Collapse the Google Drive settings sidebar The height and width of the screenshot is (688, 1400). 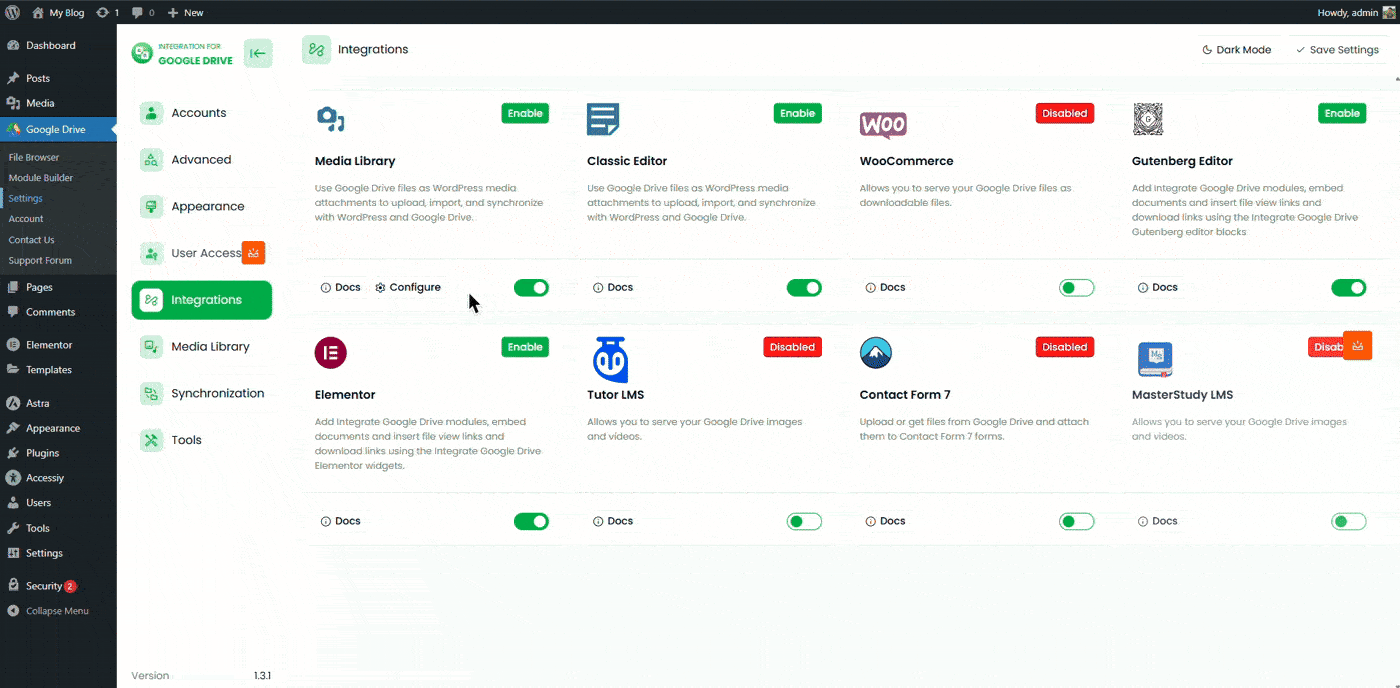pos(258,52)
